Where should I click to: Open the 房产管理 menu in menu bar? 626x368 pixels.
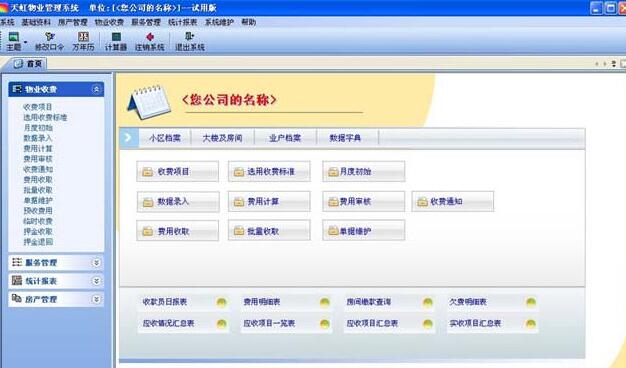tap(73, 22)
